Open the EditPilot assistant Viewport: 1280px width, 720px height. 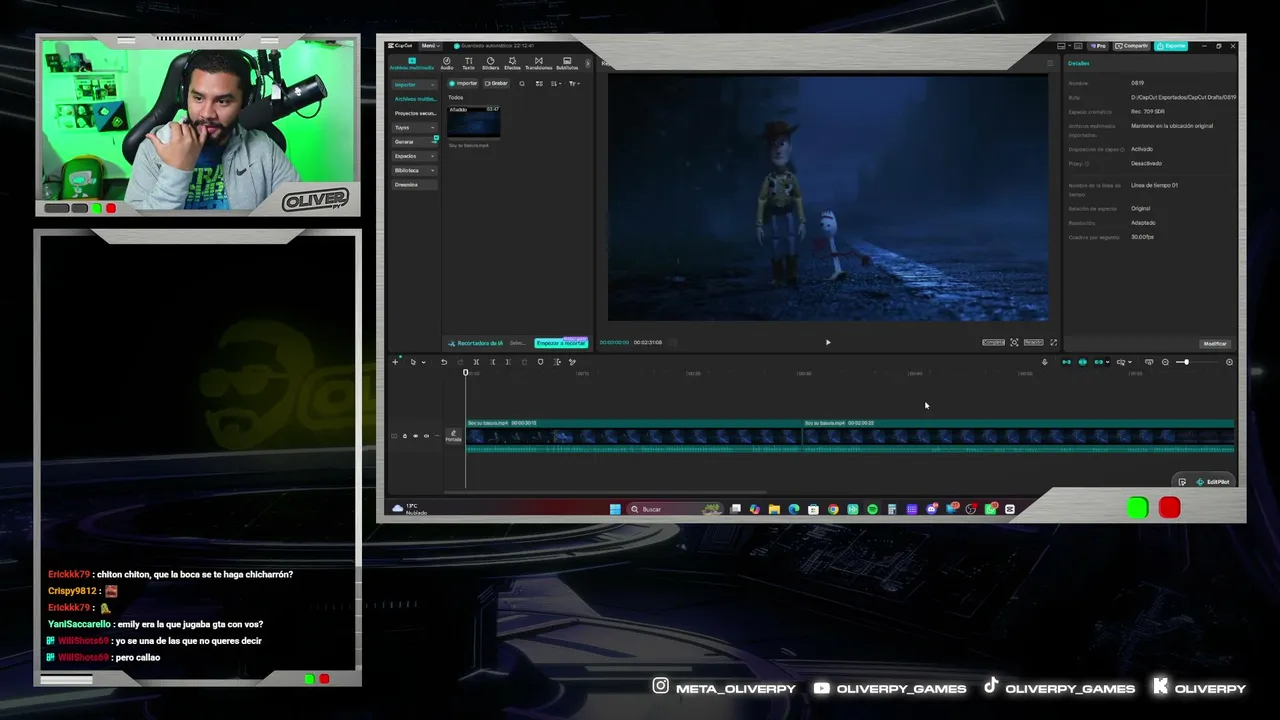point(1212,482)
